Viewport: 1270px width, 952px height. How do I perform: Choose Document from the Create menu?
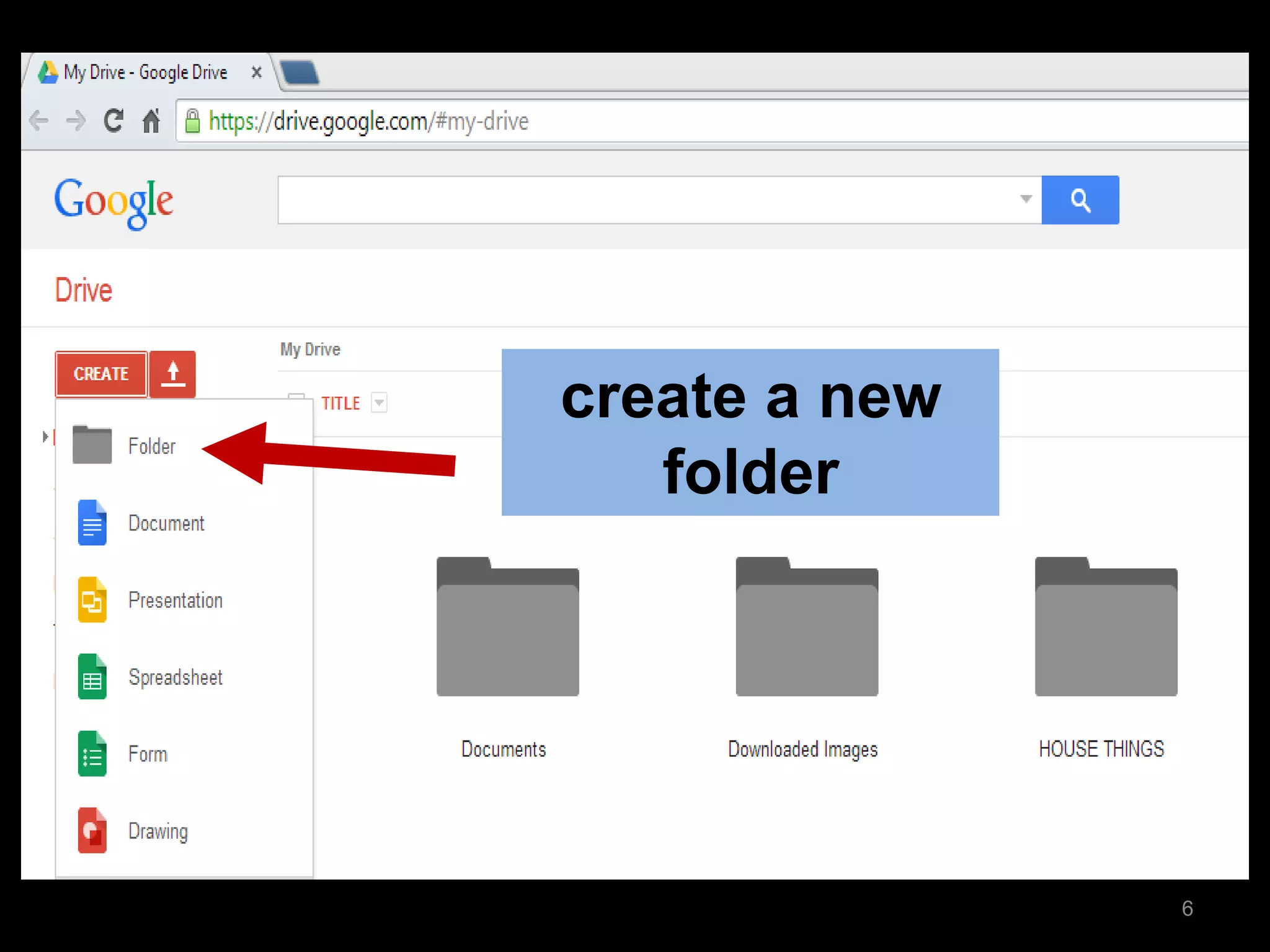(x=184, y=523)
